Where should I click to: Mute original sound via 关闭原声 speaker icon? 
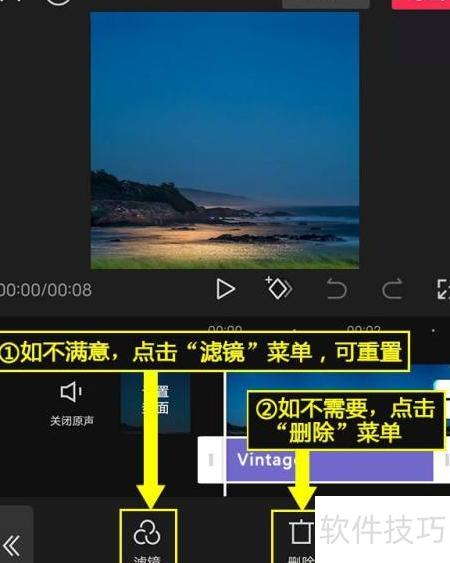[71, 392]
